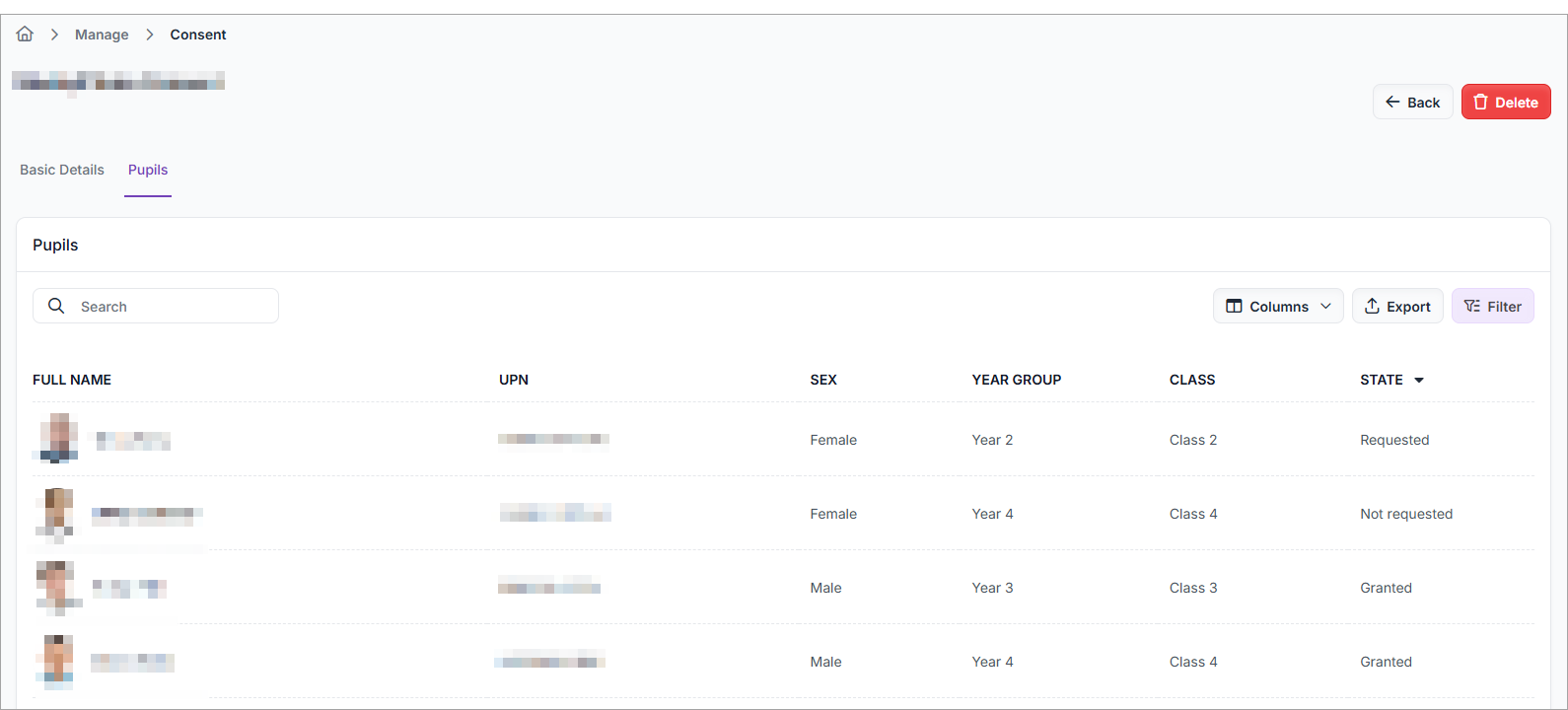This screenshot has width=1568, height=710.
Task: Select the row with Not requested state
Action: click(1405, 514)
